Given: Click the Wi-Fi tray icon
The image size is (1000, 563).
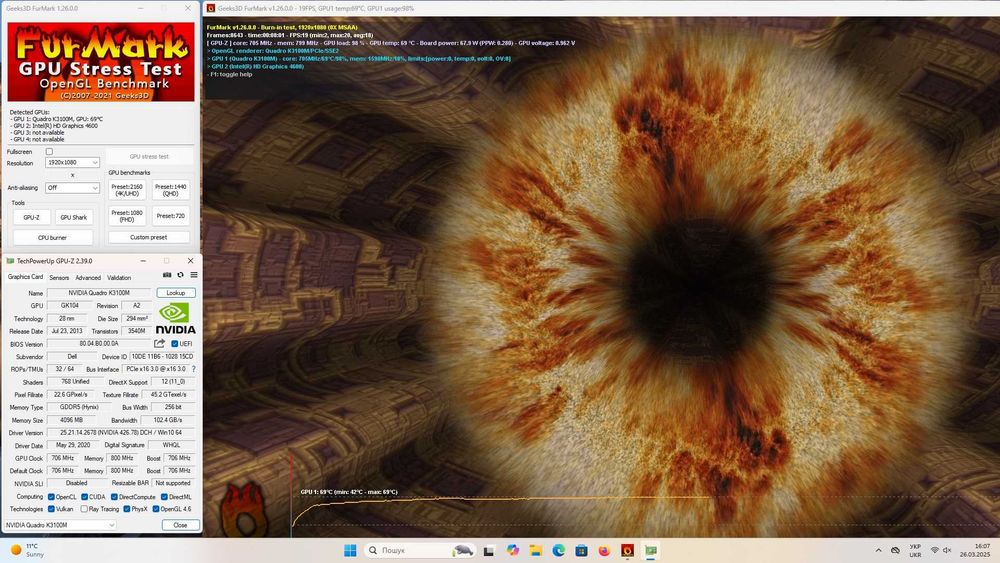Looking at the screenshot, I should point(935,550).
